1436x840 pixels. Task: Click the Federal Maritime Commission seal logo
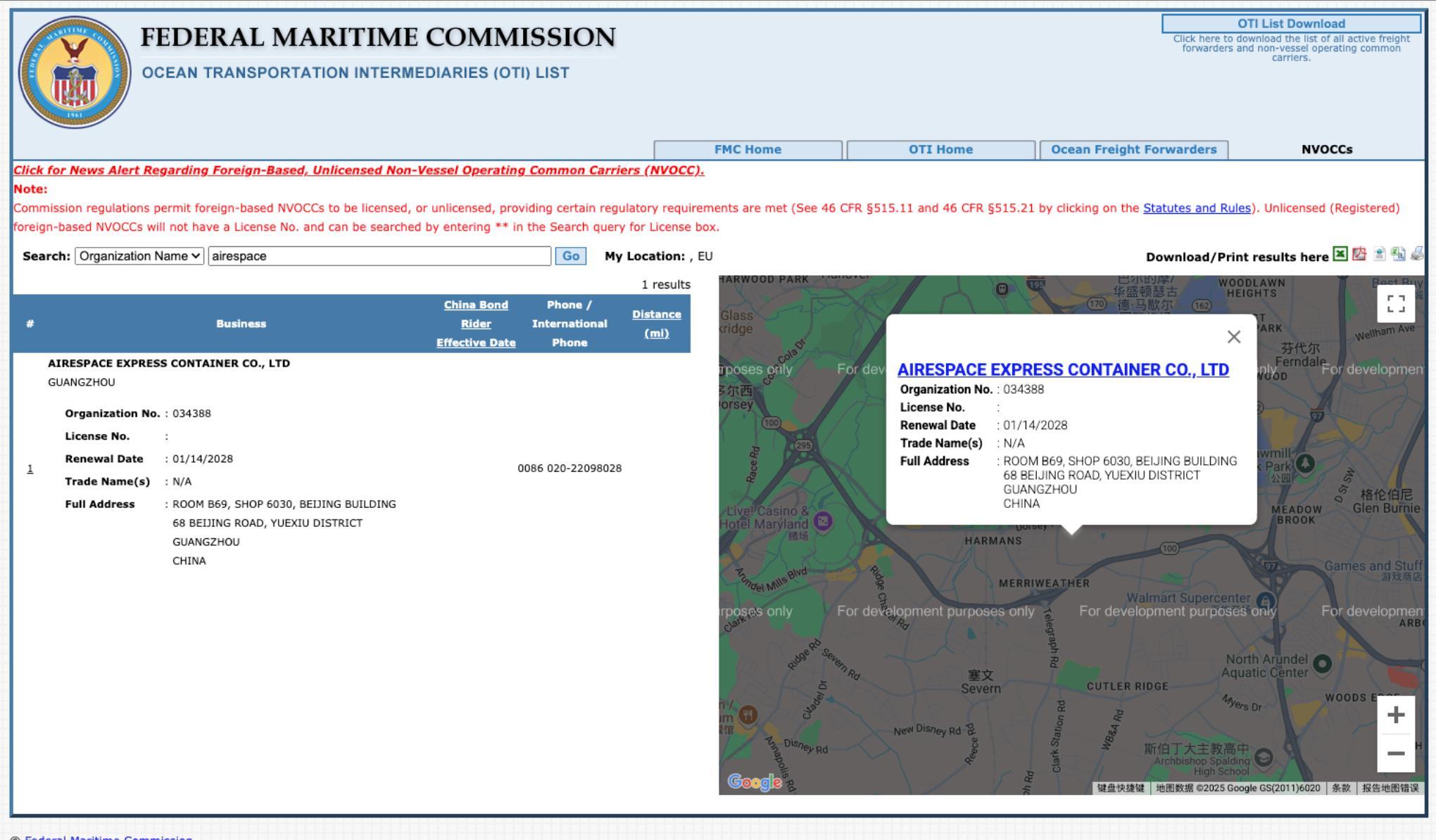click(x=75, y=72)
